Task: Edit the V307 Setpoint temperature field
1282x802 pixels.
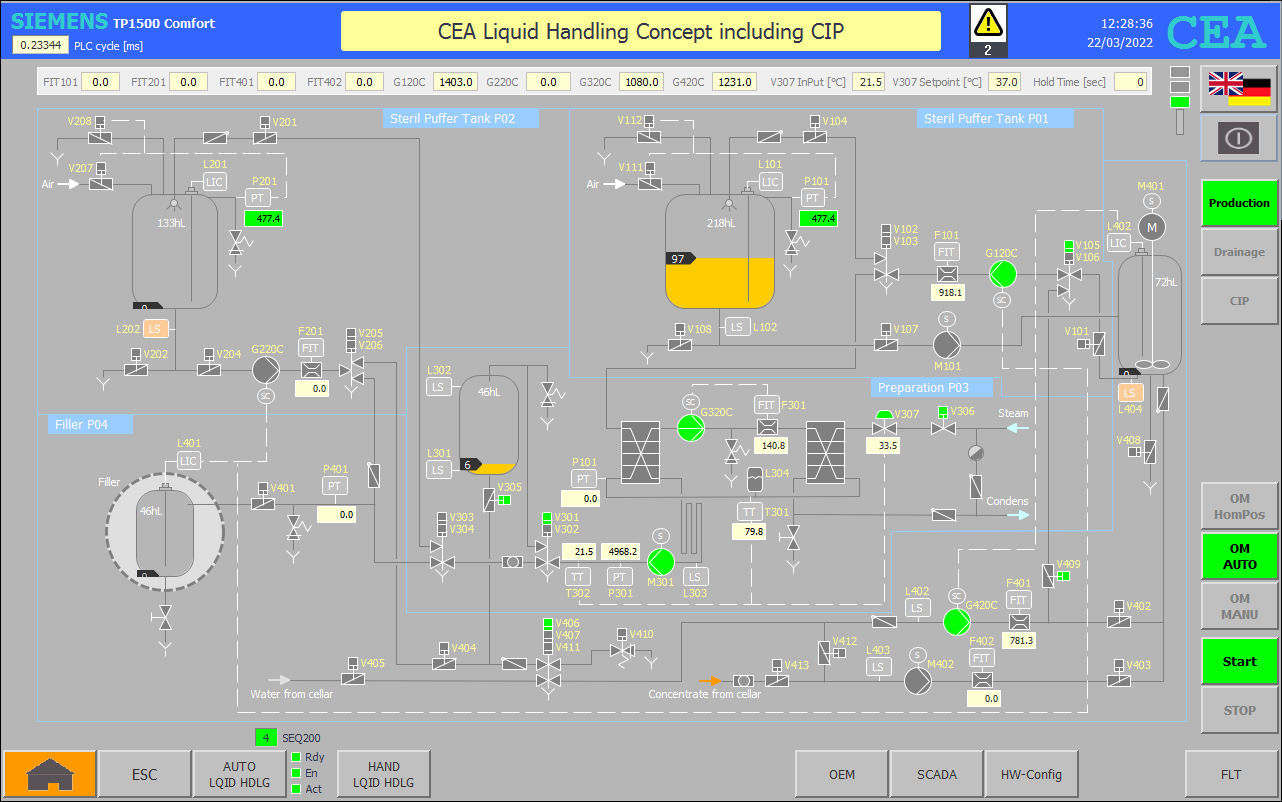Action: [1006, 82]
